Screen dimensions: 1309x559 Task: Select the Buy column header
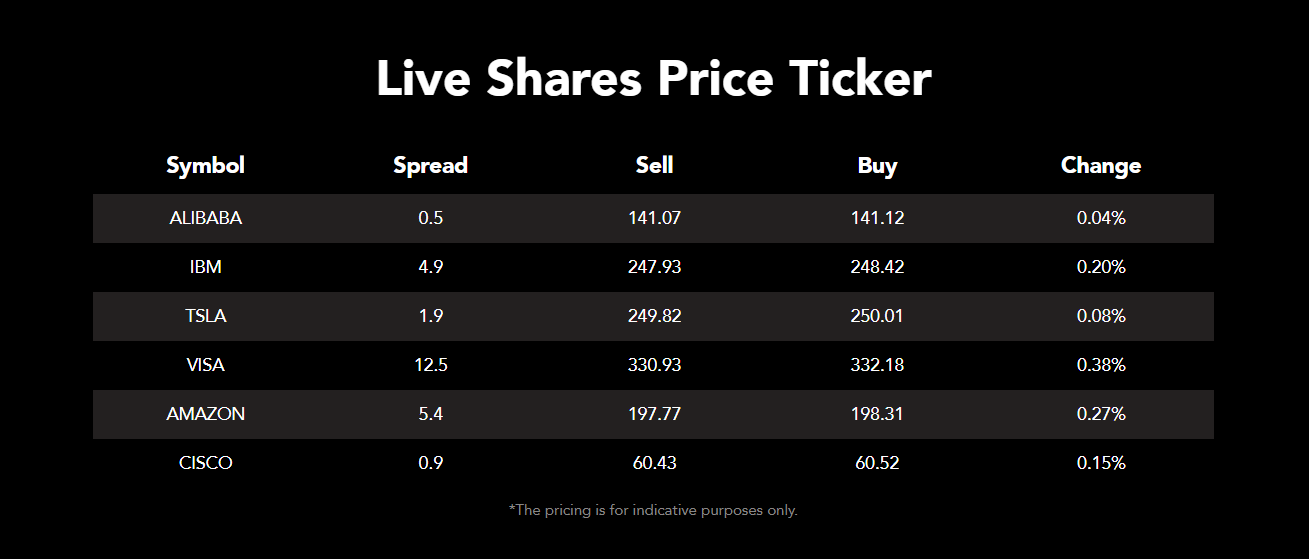pyautogui.click(x=877, y=166)
